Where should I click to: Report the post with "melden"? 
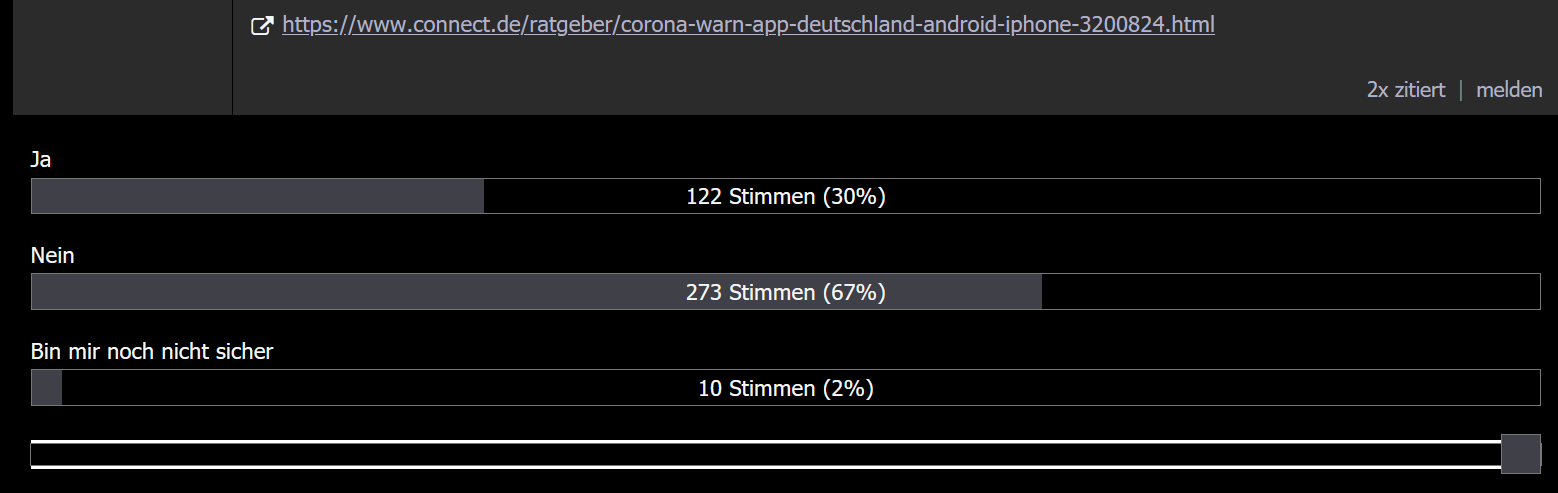(x=1509, y=90)
